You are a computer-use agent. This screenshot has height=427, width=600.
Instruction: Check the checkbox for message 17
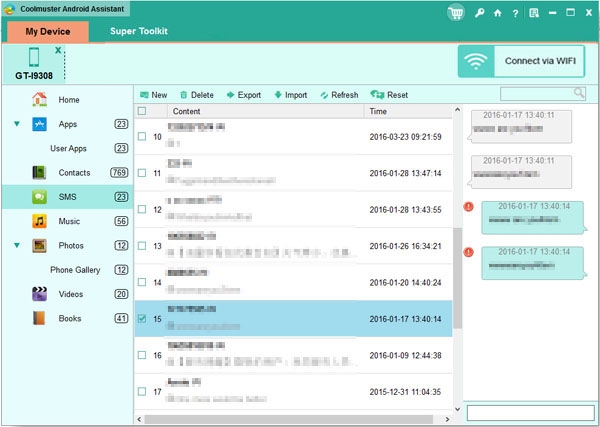[142, 391]
